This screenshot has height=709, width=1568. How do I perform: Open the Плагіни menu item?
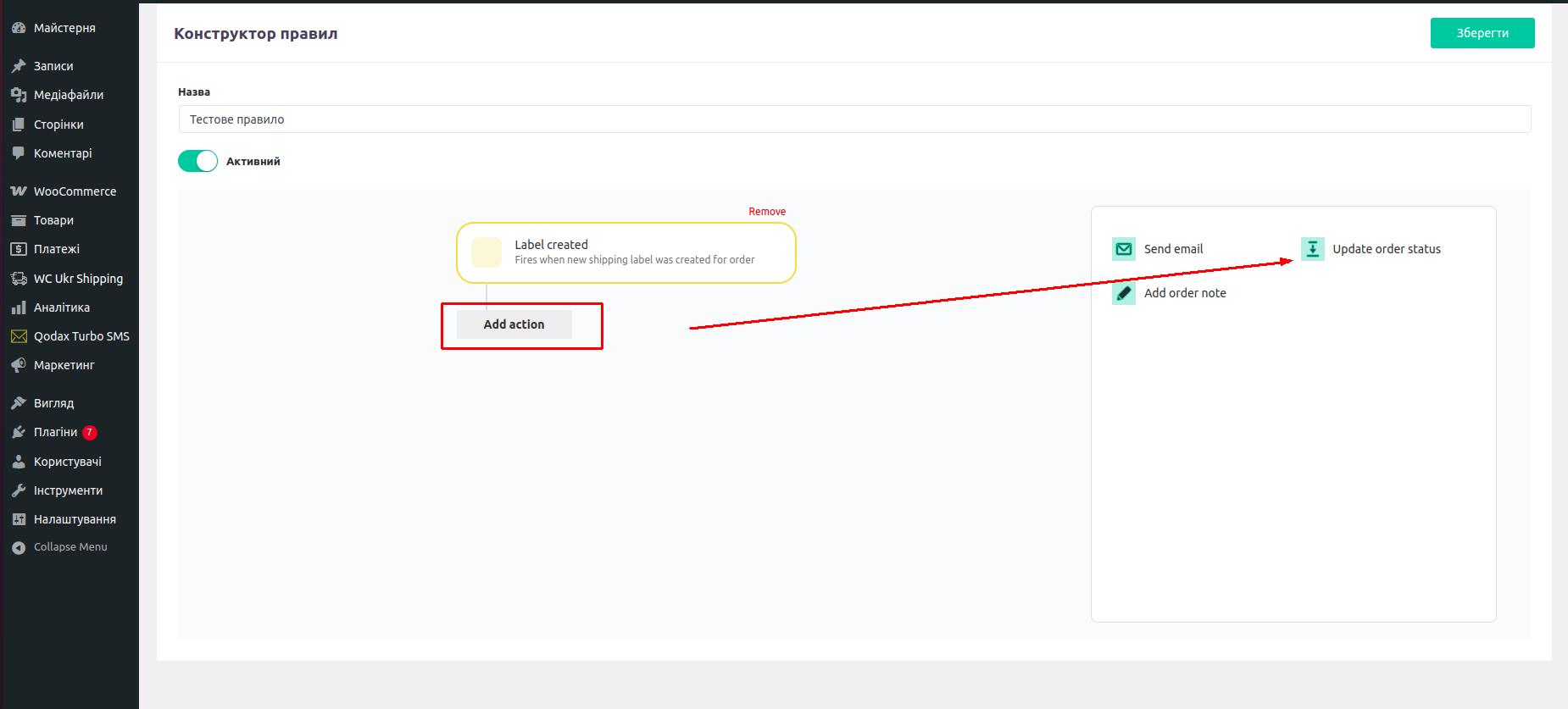pyautogui.click(x=56, y=432)
